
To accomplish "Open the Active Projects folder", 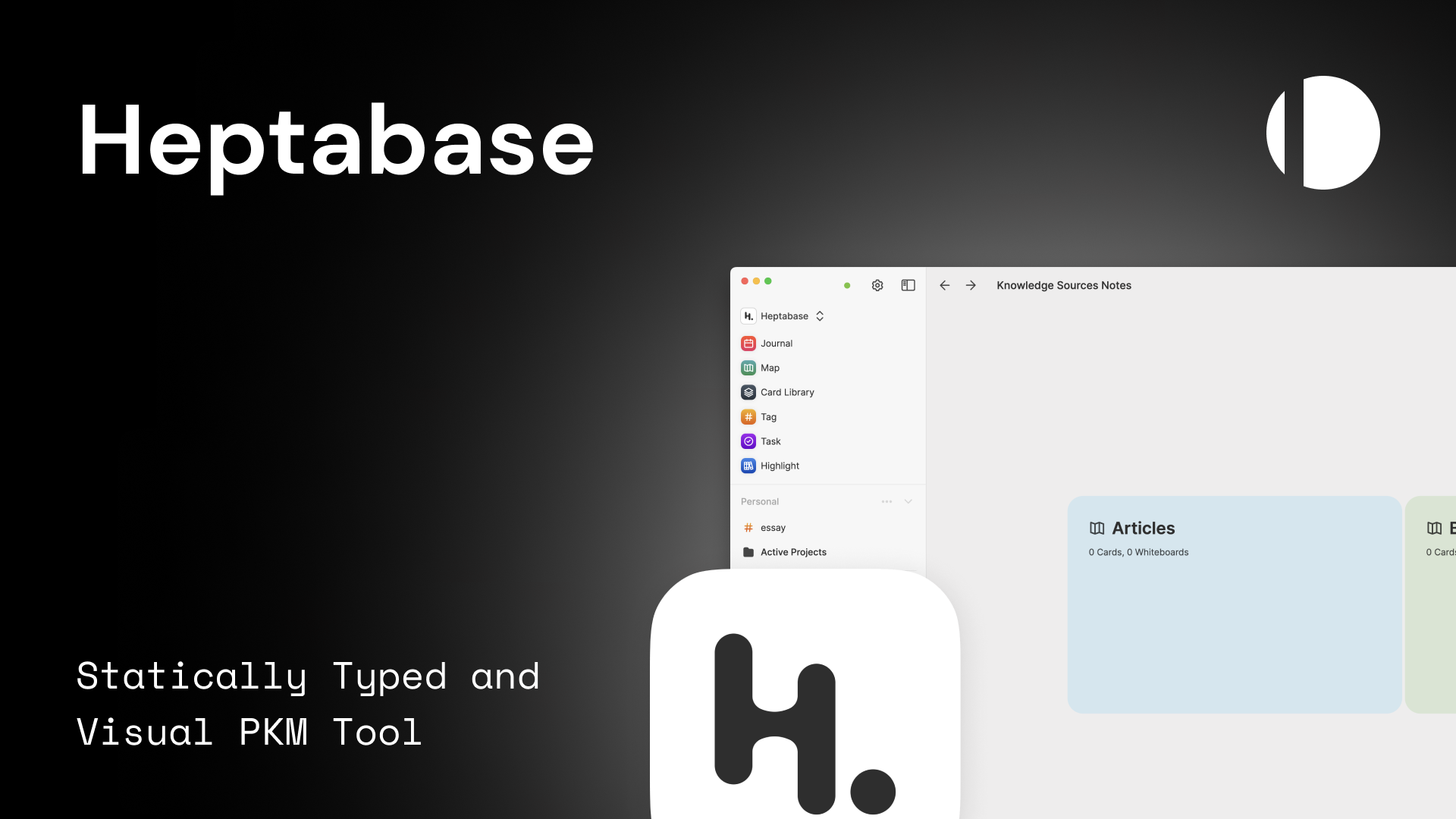I will 793,552.
